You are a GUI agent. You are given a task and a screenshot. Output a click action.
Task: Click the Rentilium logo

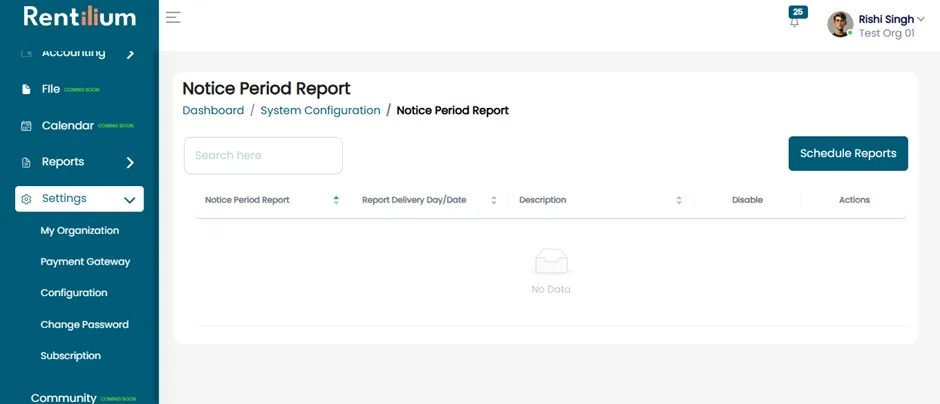tap(80, 16)
